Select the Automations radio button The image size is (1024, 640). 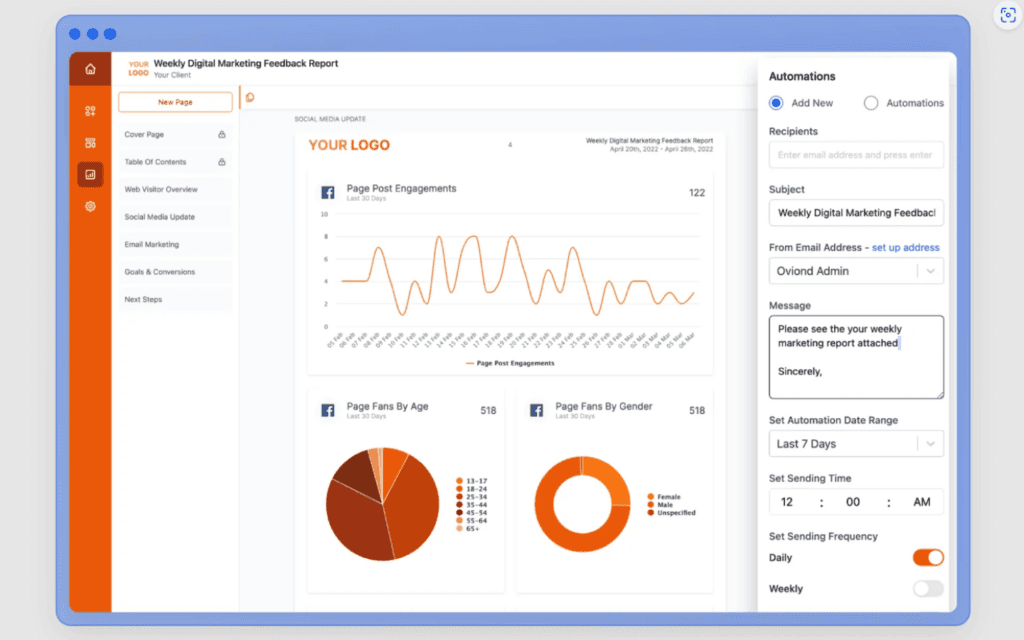point(871,103)
